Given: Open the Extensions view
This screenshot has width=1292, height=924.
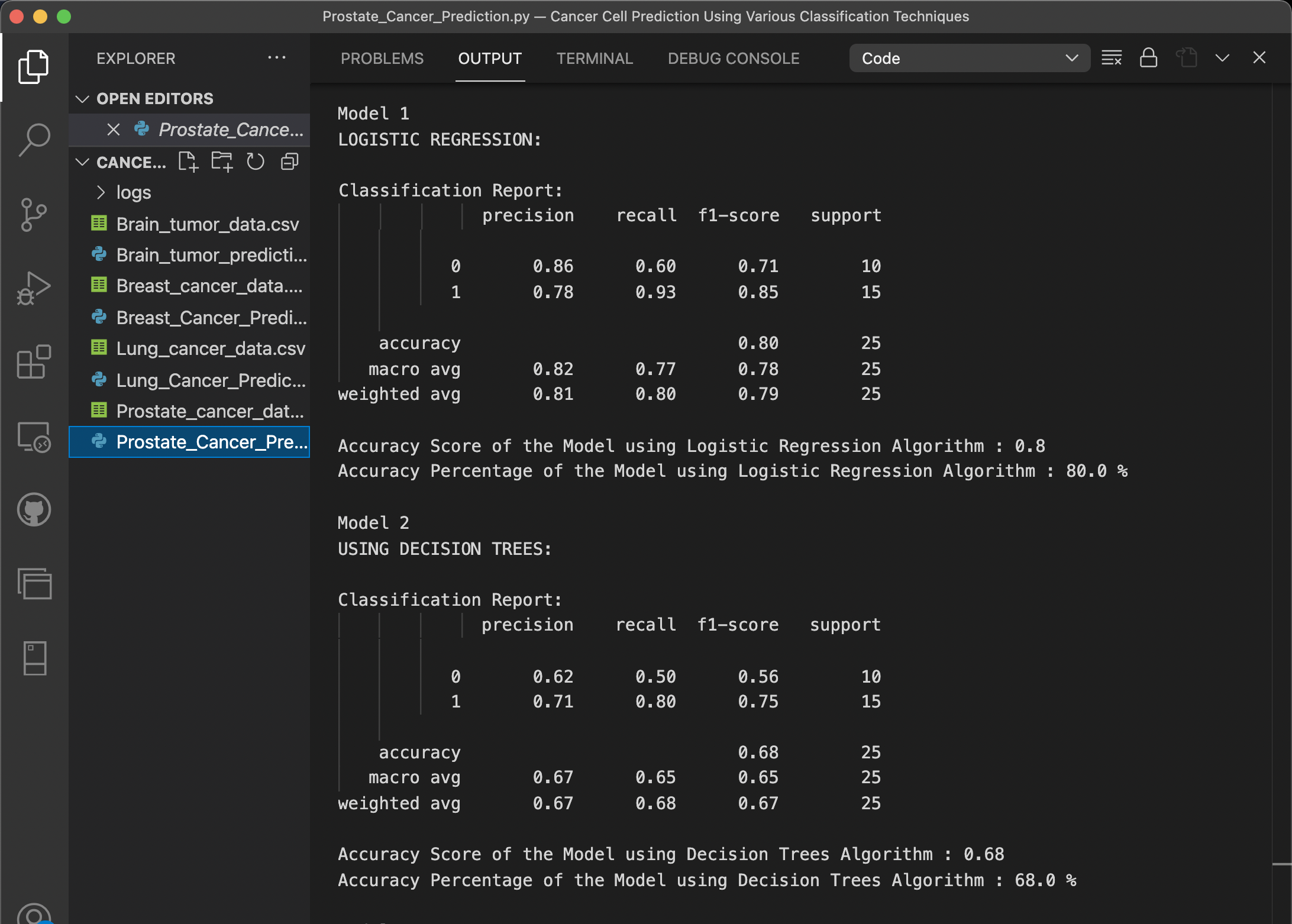Looking at the screenshot, I should point(34,362).
